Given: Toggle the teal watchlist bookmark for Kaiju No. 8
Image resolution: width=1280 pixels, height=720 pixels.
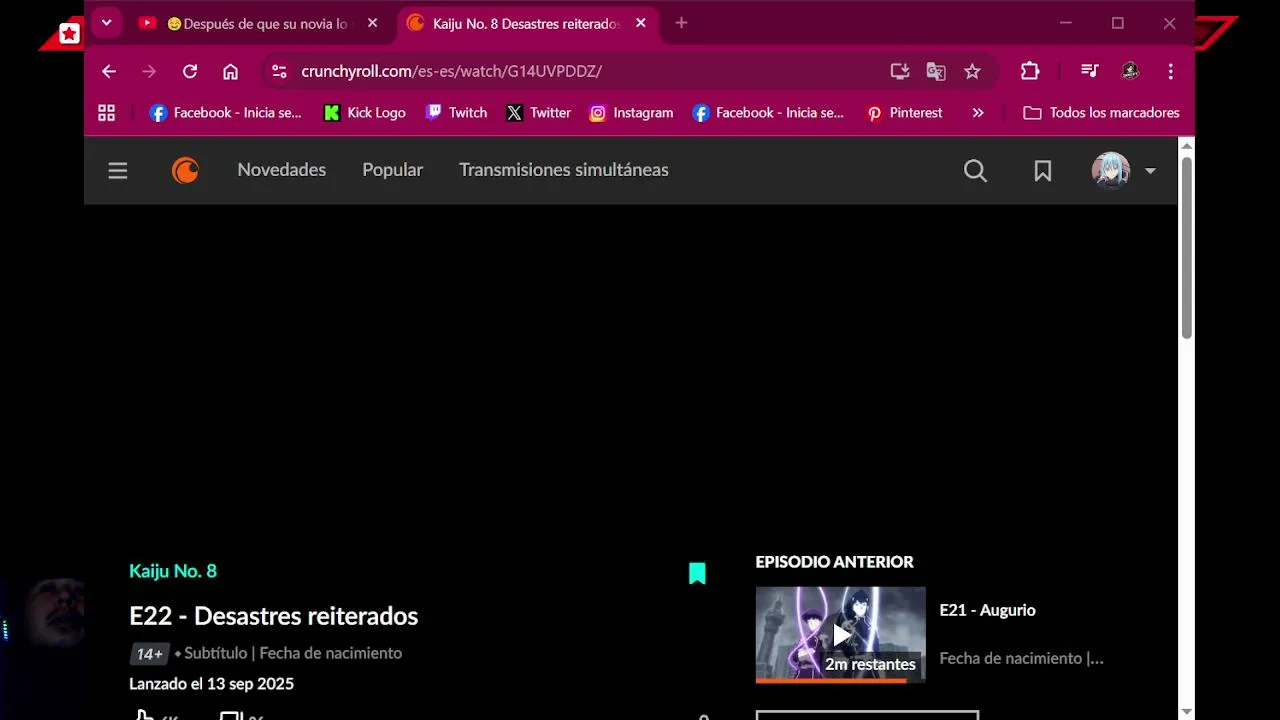Looking at the screenshot, I should point(697,573).
